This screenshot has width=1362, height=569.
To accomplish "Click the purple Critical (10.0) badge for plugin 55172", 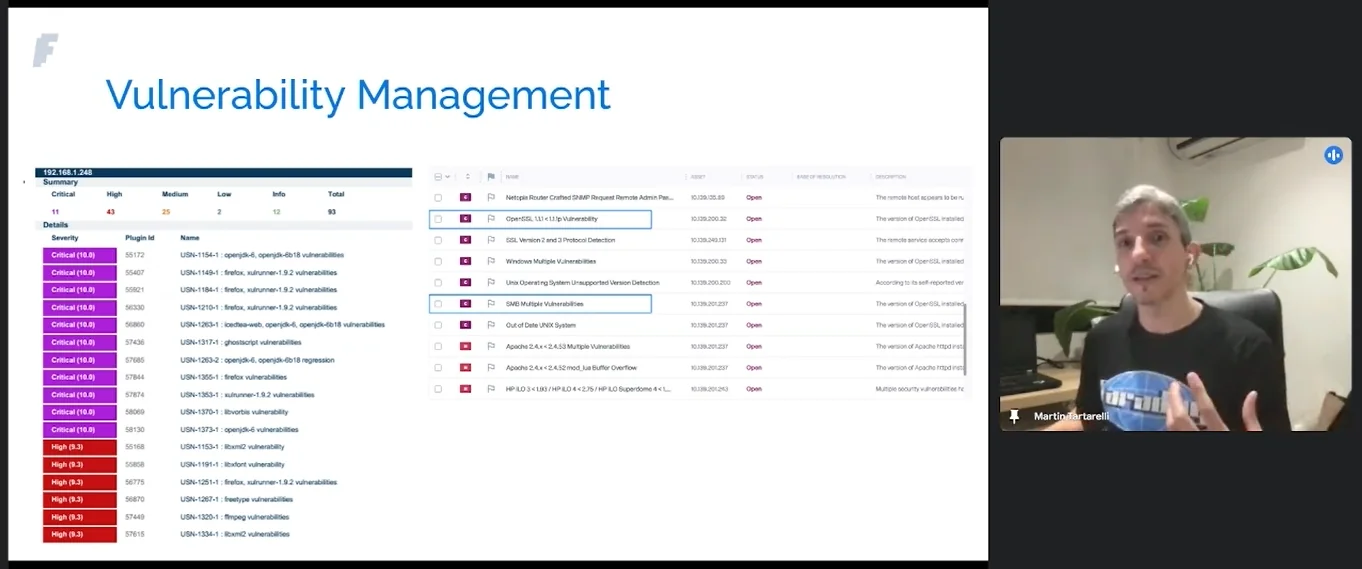I will click(79, 255).
